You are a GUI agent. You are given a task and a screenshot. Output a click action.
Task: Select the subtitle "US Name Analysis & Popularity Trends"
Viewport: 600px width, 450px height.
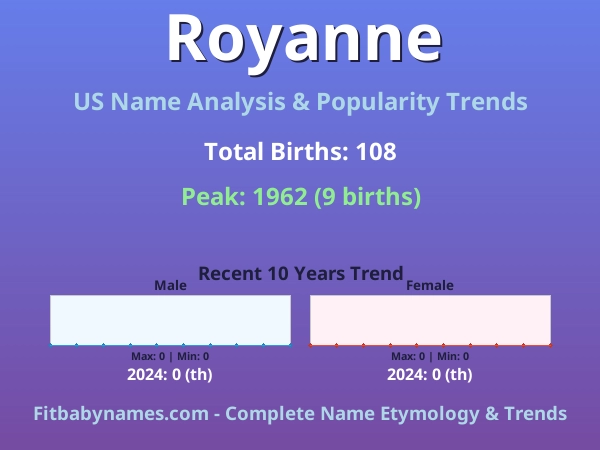[x=300, y=102]
